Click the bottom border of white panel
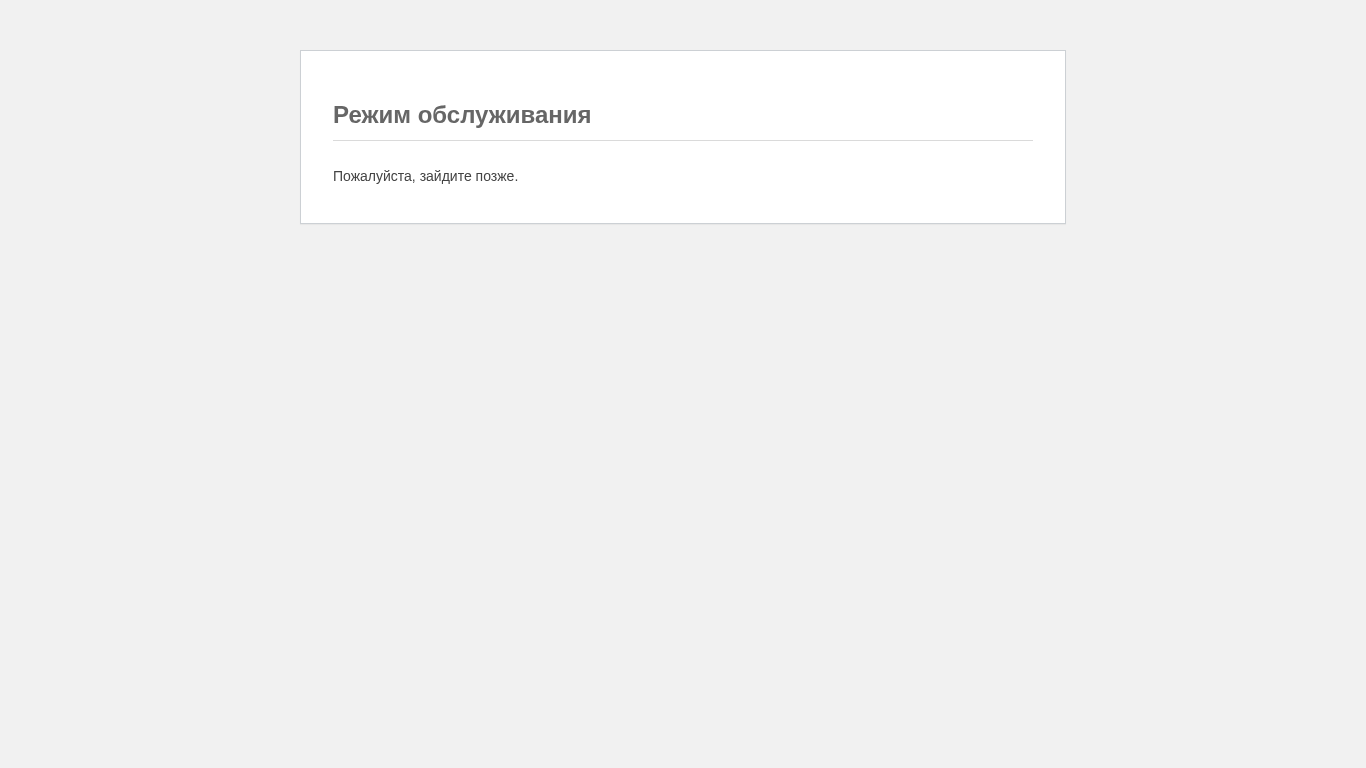 [x=683, y=223]
